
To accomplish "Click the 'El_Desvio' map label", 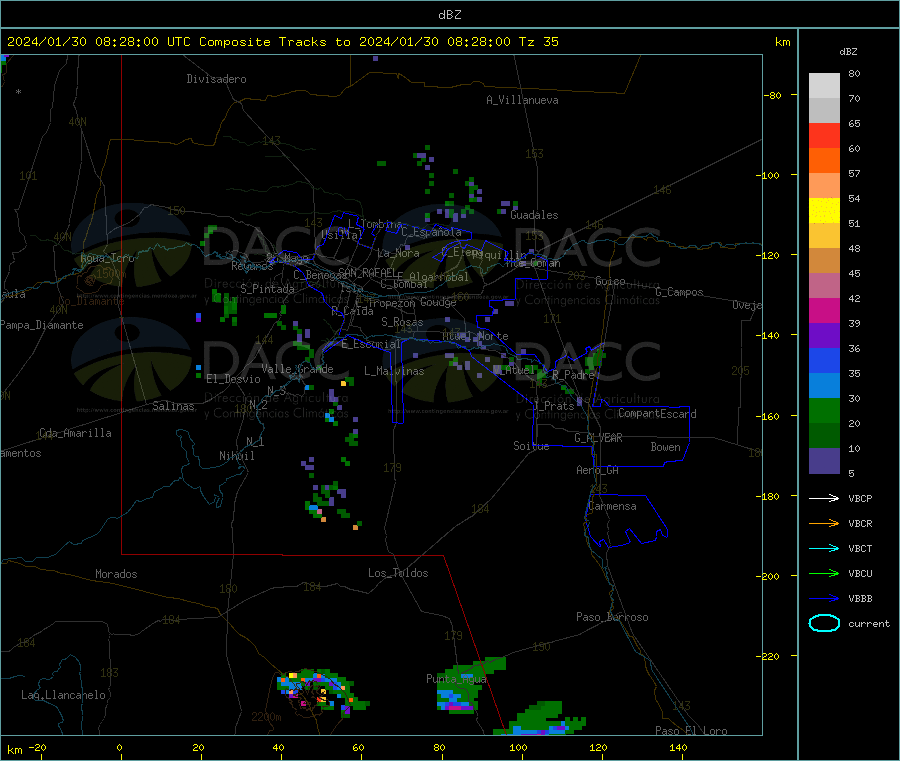I will coord(233,379).
